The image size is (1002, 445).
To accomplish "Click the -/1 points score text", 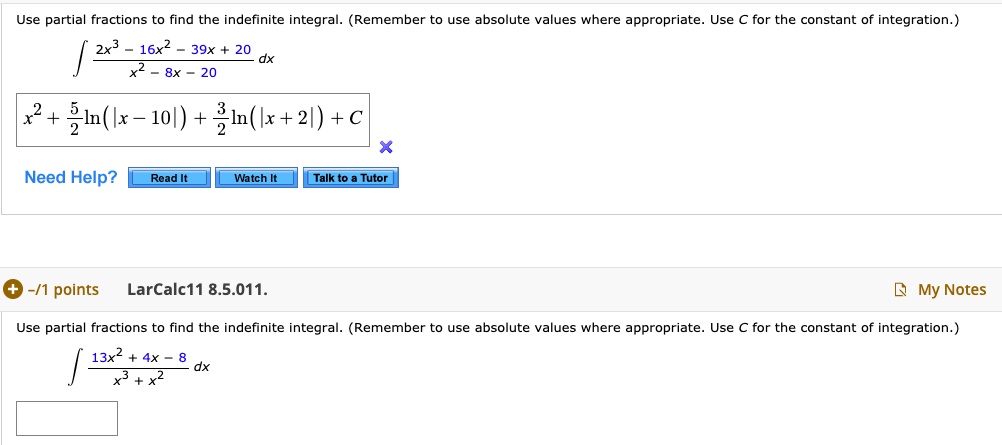I will 62,289.
